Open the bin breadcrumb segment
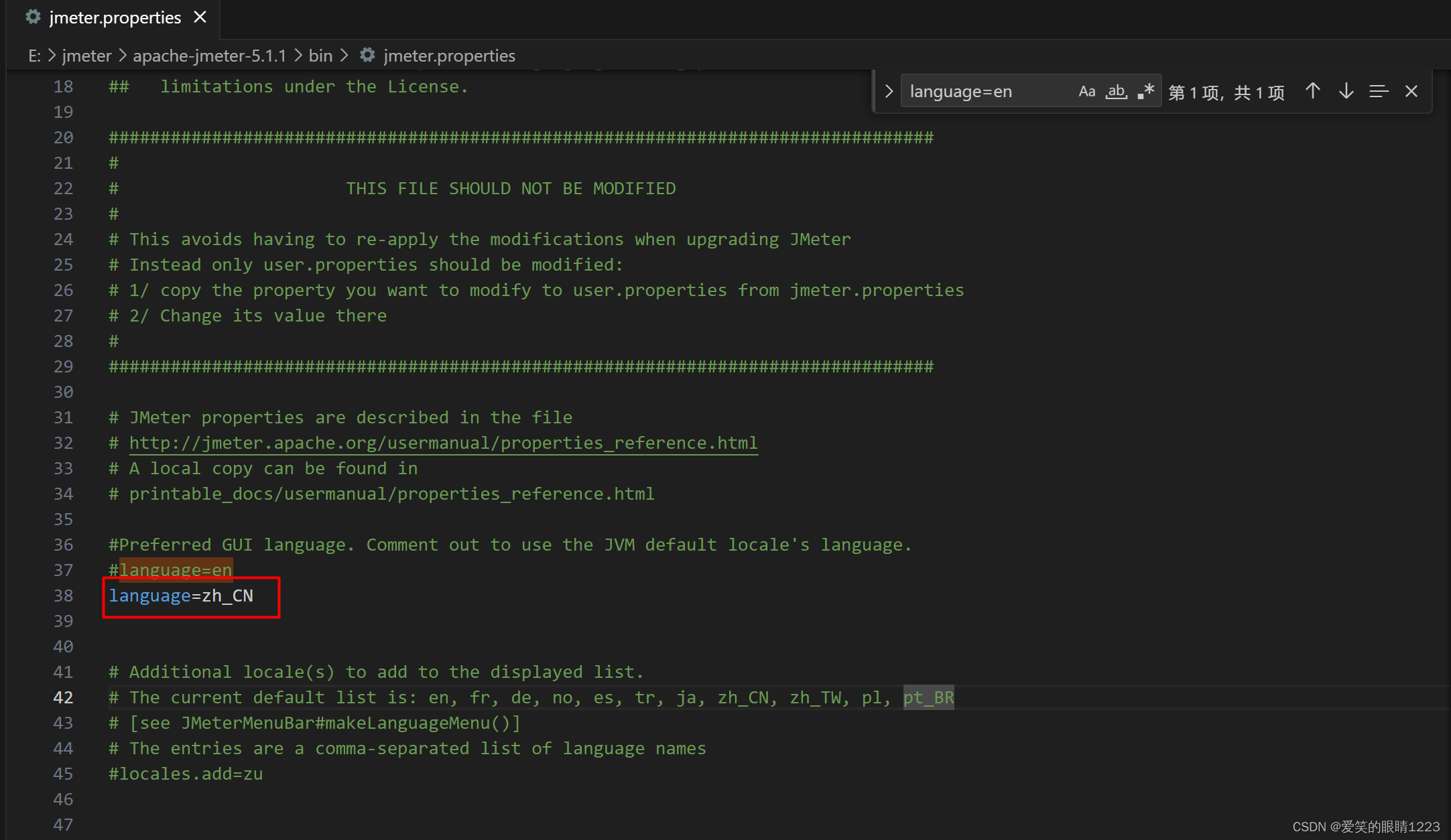 pos(320,56)
